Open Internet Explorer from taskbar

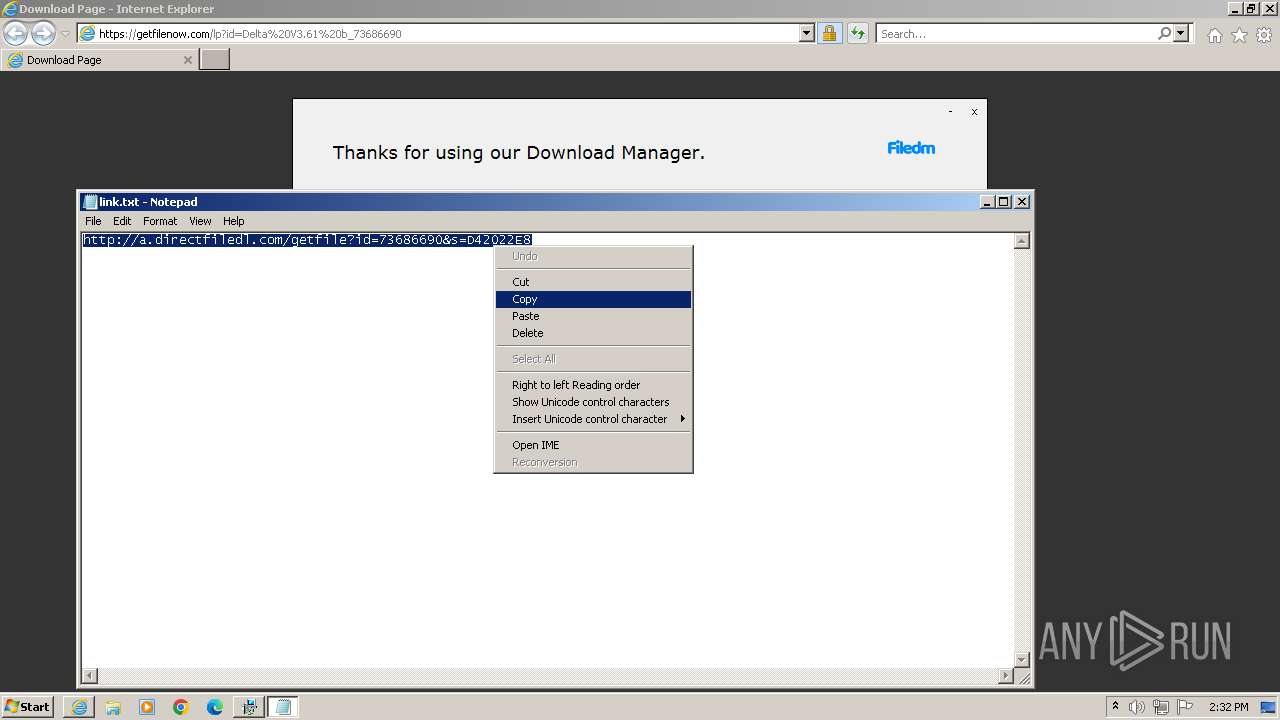tap(79, 707)
